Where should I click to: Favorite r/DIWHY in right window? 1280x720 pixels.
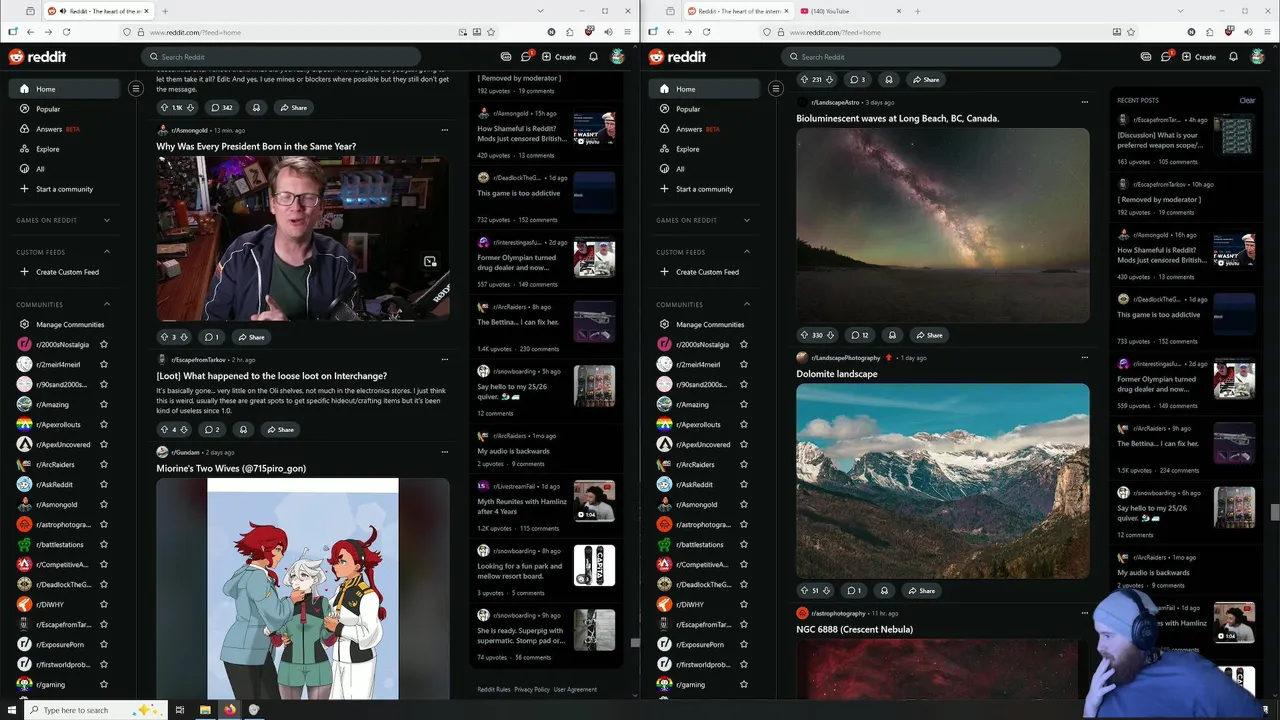pyautogui.click(x=743, y=605)
